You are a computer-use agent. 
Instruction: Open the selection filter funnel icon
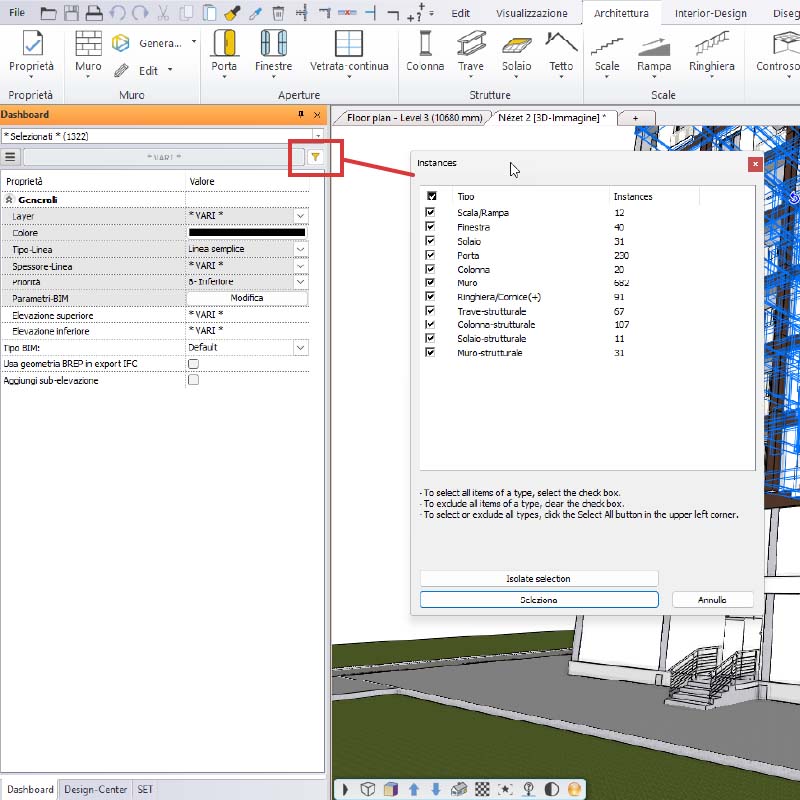point(315,157)
